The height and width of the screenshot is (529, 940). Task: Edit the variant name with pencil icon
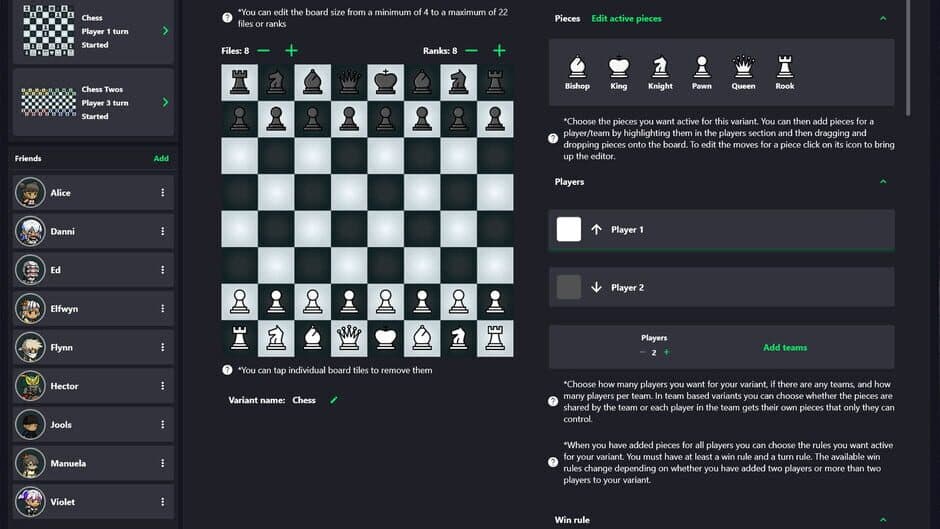pos(334,400)
